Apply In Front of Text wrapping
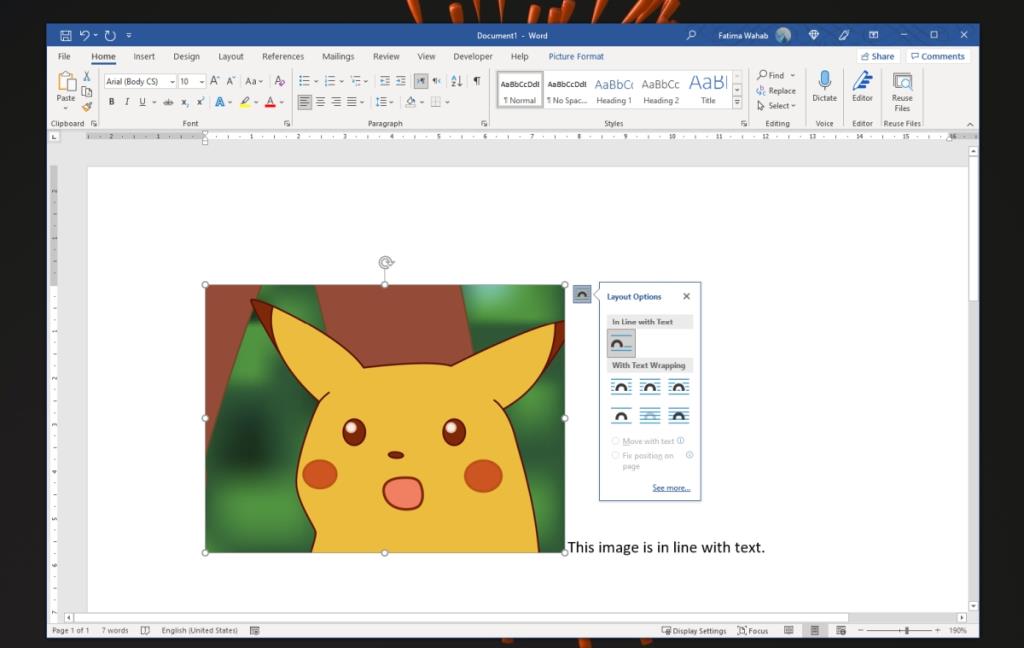Viewport: 1024px width, 648px height. point(678,415)
